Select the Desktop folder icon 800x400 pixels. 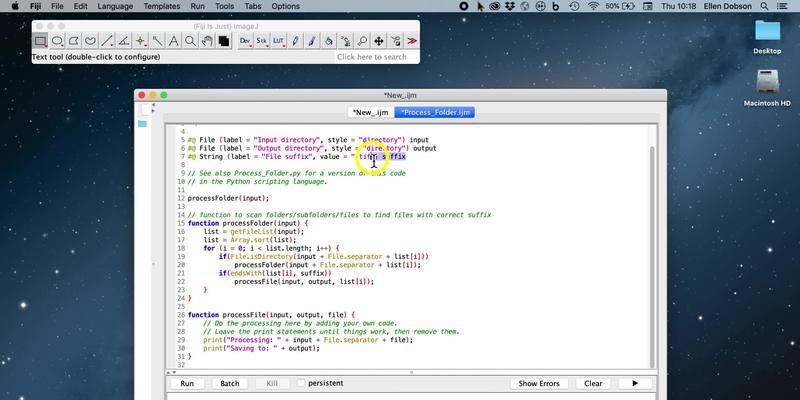click(767, 31)
